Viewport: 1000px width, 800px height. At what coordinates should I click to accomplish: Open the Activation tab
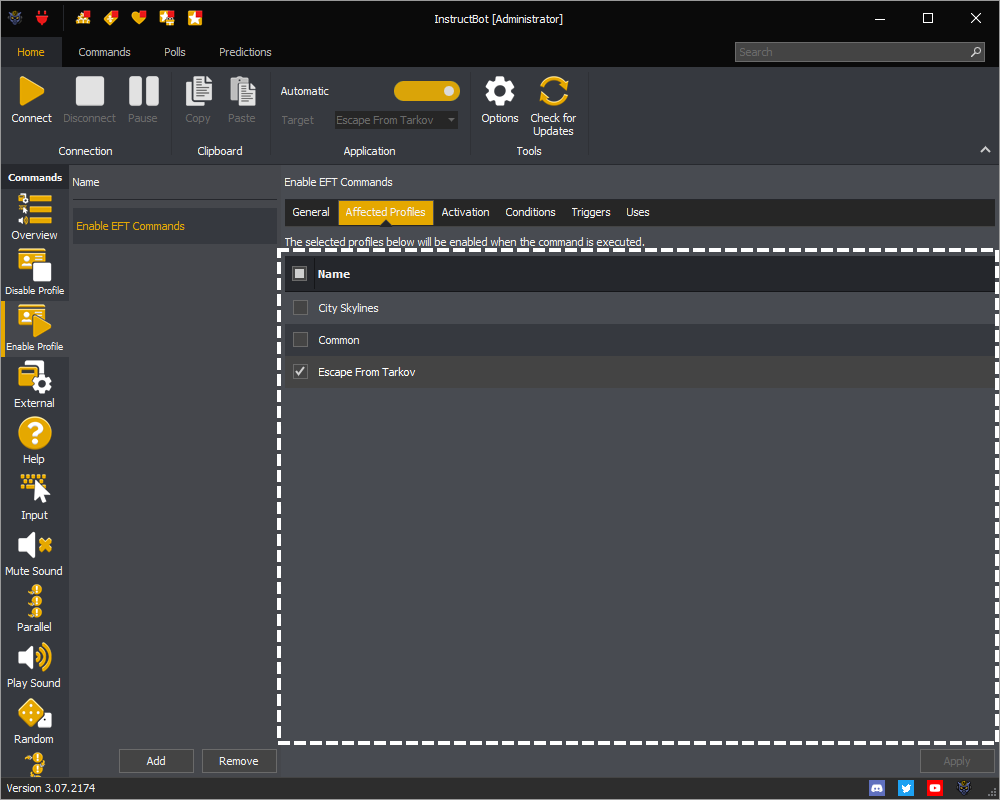click(466, 212)
